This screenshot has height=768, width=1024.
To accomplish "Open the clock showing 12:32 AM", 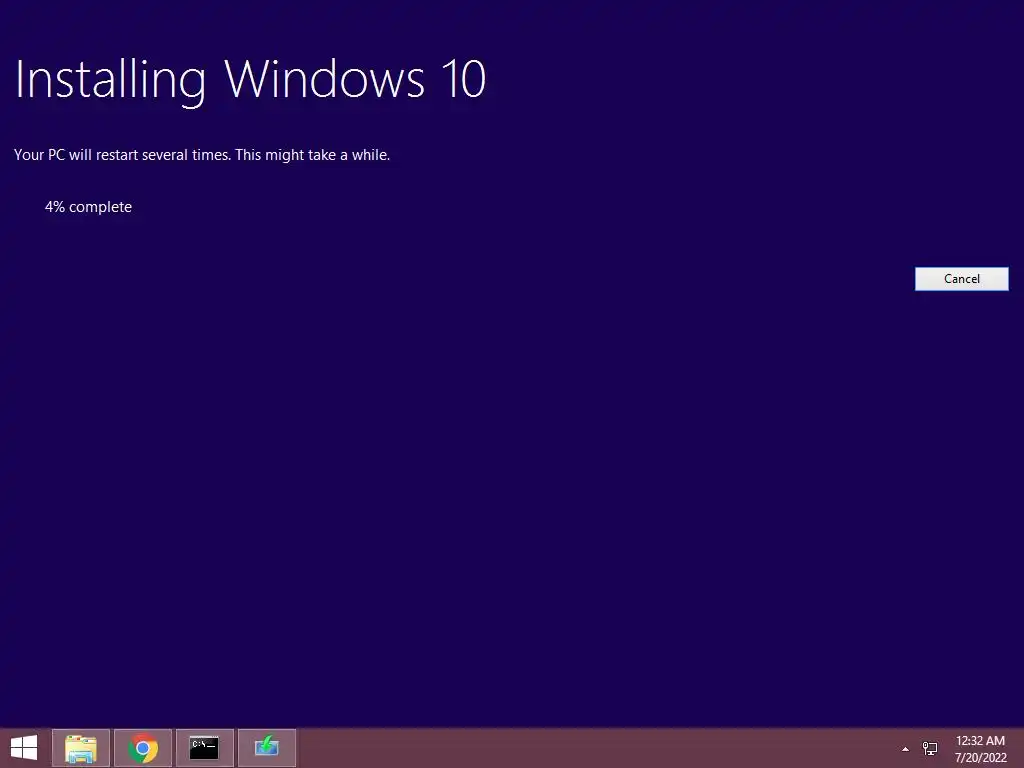I will pyautogui.click(x=980, y=748).
